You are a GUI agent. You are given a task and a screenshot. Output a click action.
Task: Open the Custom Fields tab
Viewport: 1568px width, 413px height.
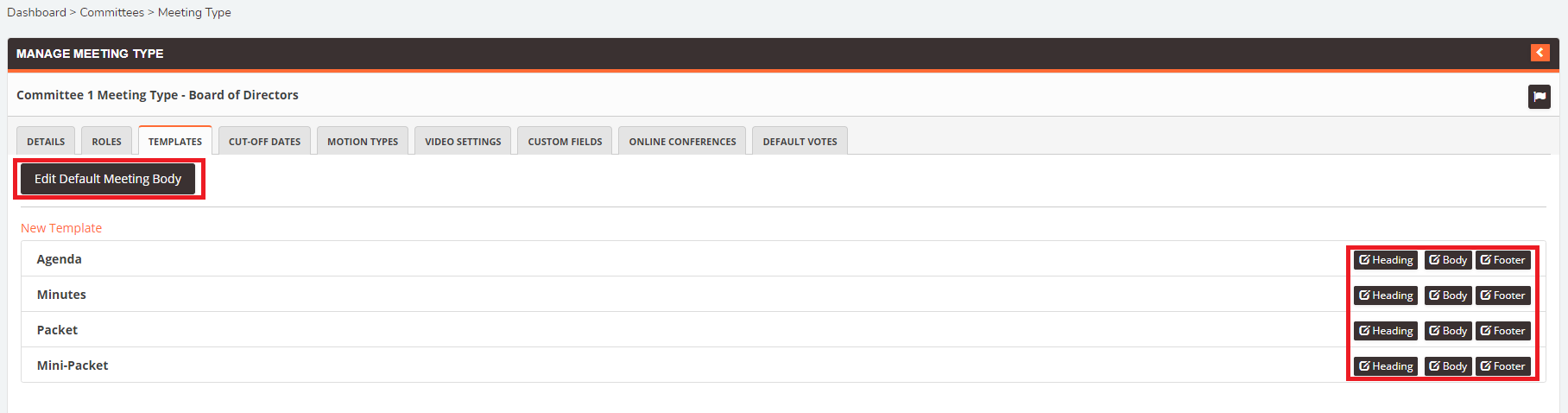pos(565,142)
